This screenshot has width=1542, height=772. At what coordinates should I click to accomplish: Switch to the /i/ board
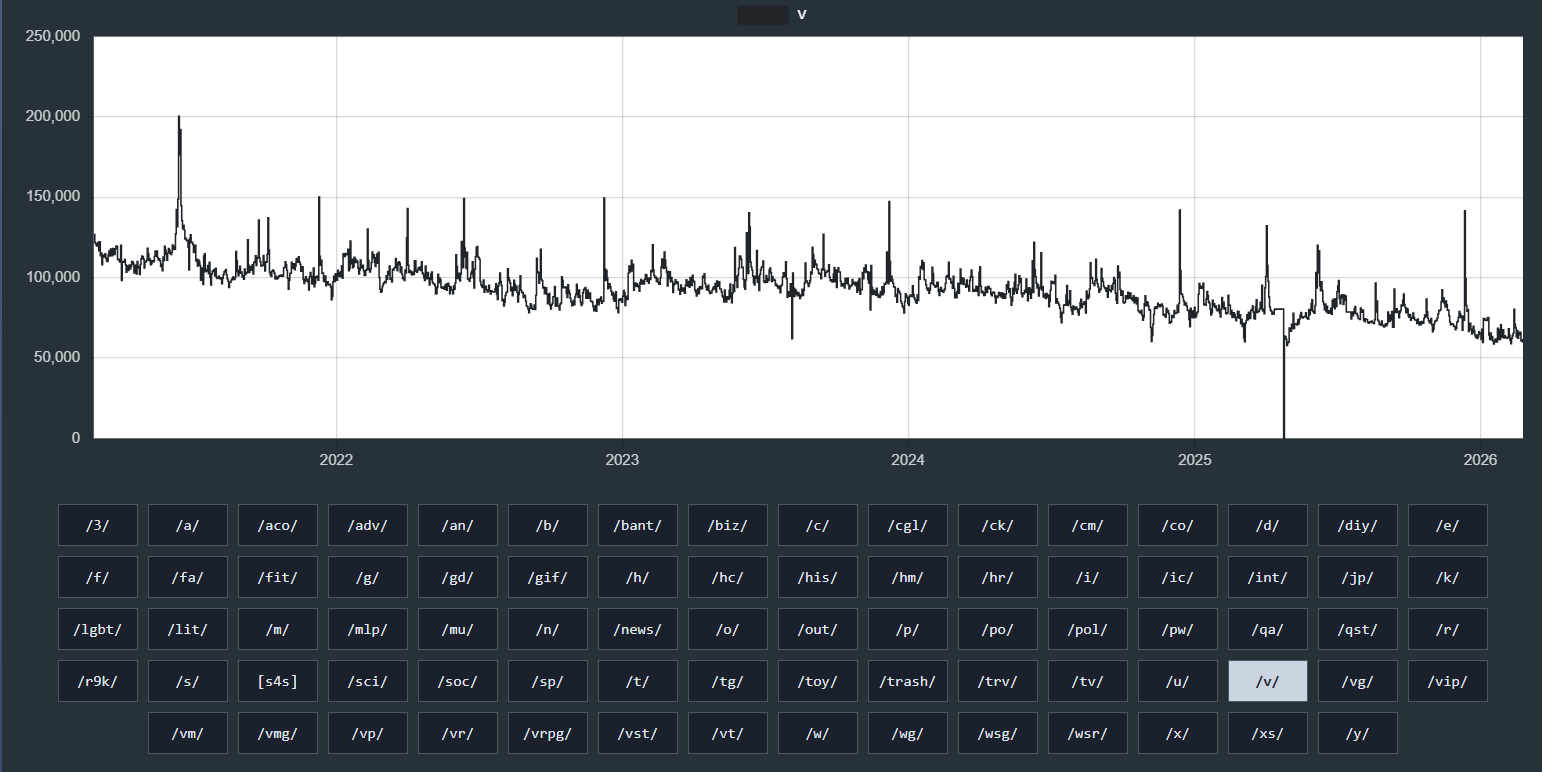coord(1088,577)
